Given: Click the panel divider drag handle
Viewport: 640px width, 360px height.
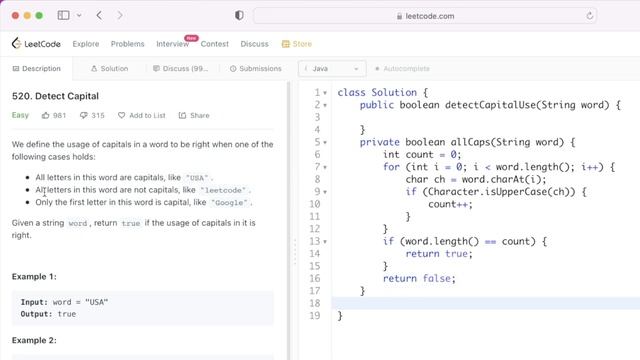Looking at the screenshot, I should pyautogui.click(x=295, y=252).
